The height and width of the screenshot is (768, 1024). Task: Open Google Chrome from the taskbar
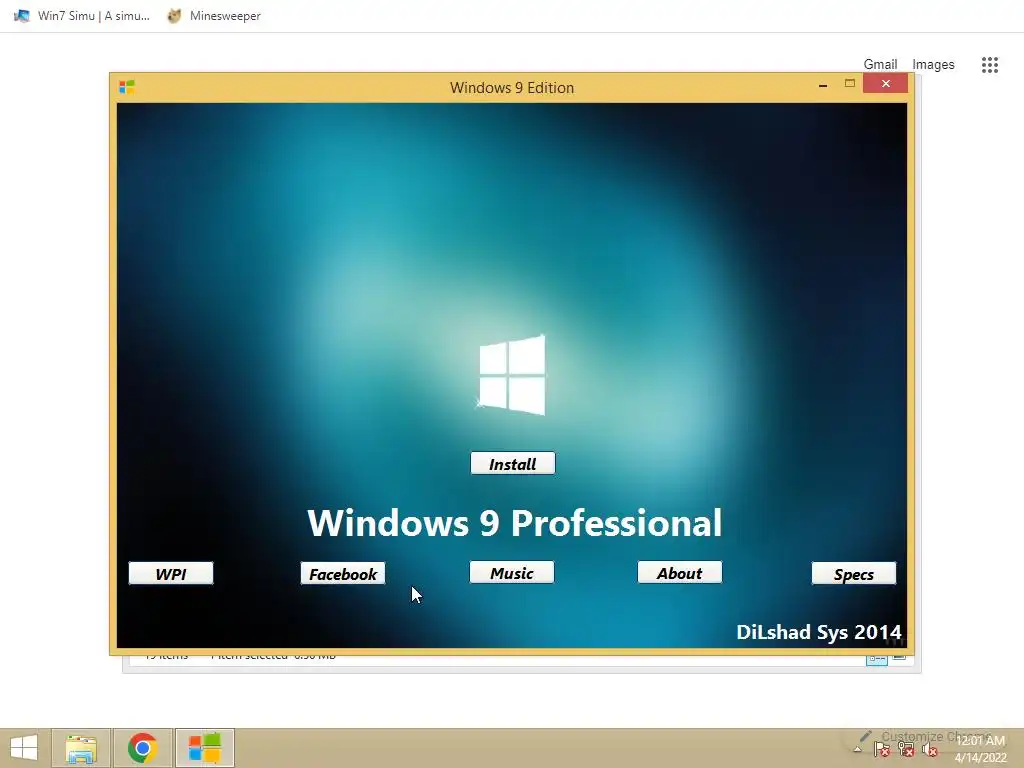[x=142, y=748]
